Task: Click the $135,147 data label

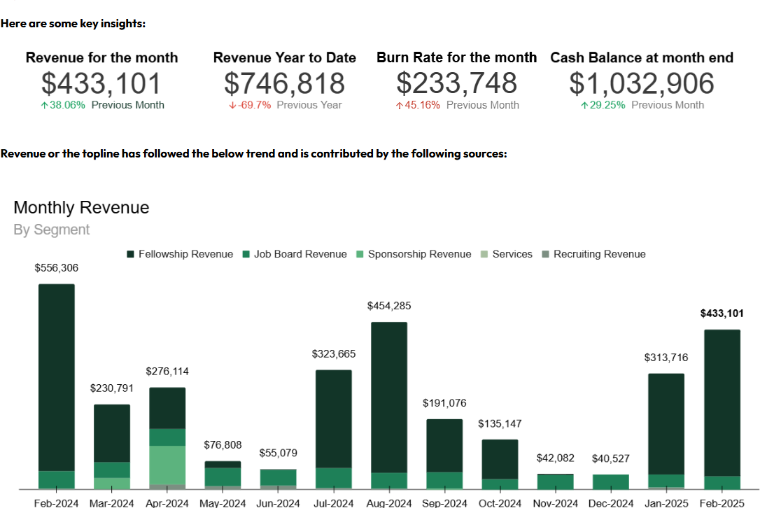Action: coord(500,424)
